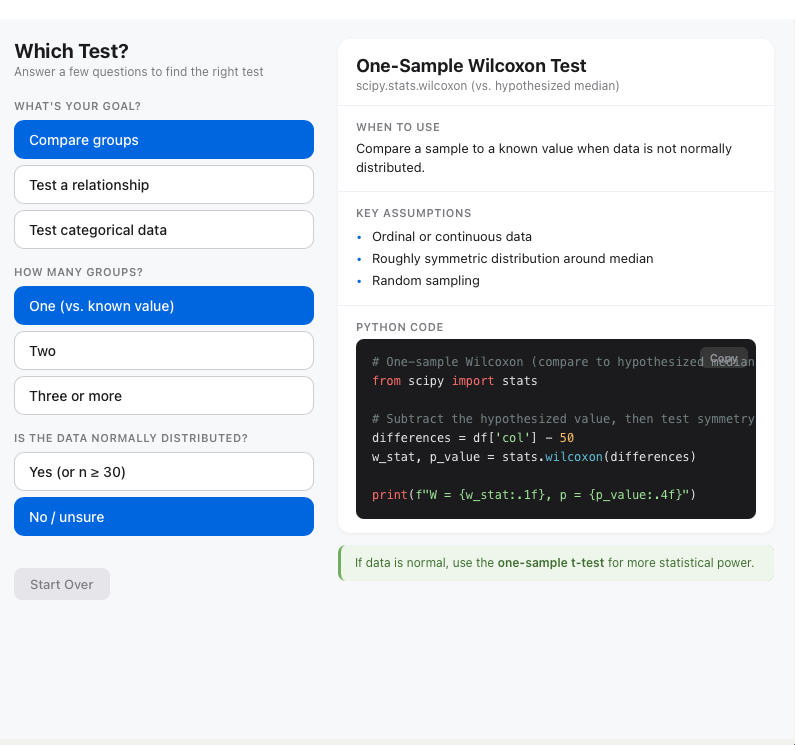Click the One-Sample Wilcoxon Test title
Image resolution: width=795 pixels, height=745 pixels.
tap(471, 65)
